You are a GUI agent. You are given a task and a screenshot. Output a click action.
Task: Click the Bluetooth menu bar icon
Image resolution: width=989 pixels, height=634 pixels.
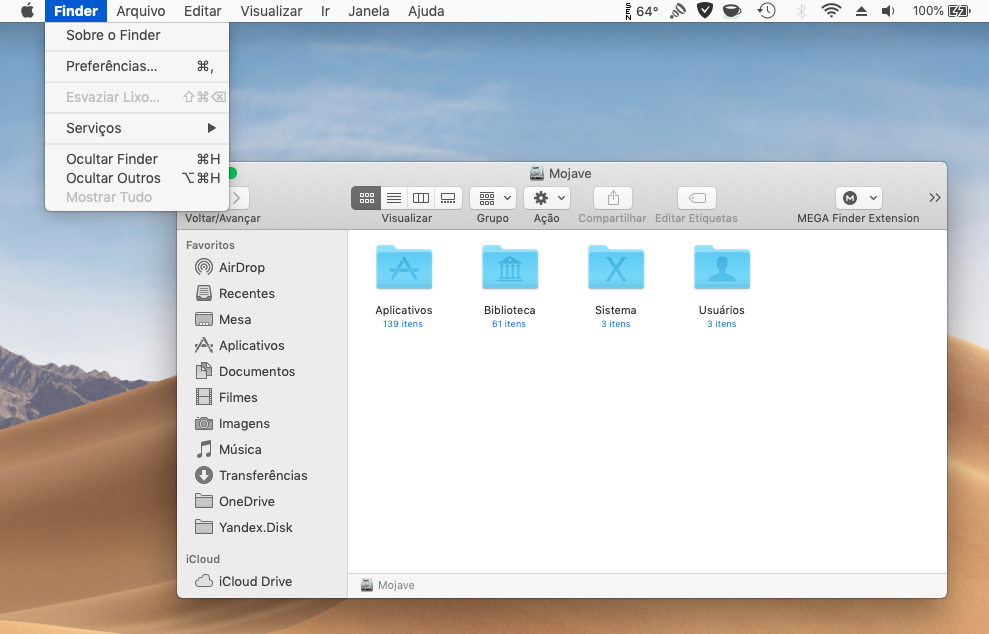tap(801, 11)
